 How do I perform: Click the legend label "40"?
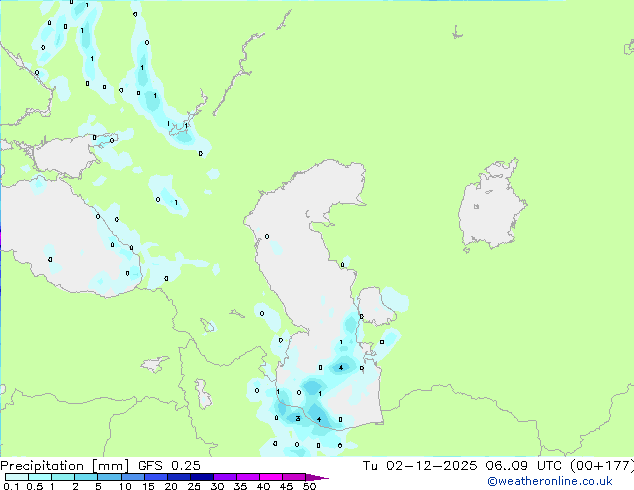pyautogui.click(x=263, y=486)
